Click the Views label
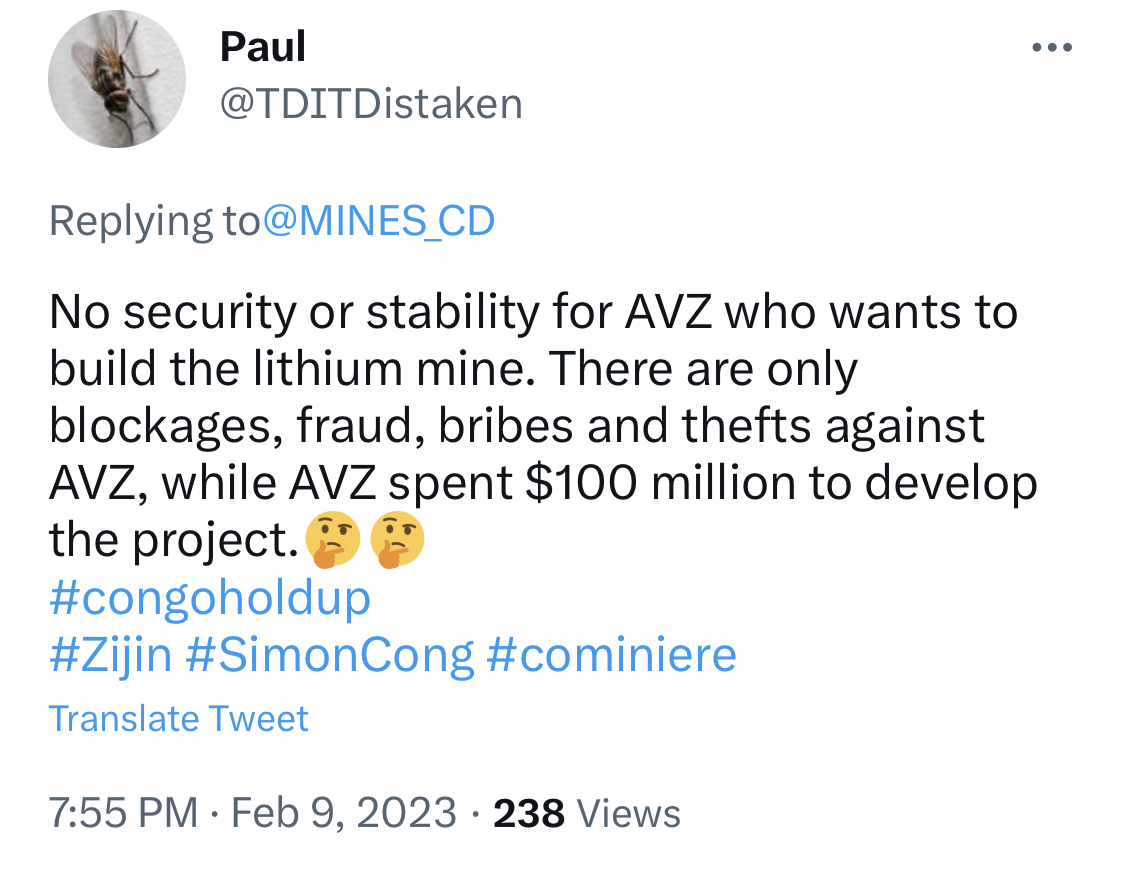This screenshot has height=876, width=1125. point(629,813)
